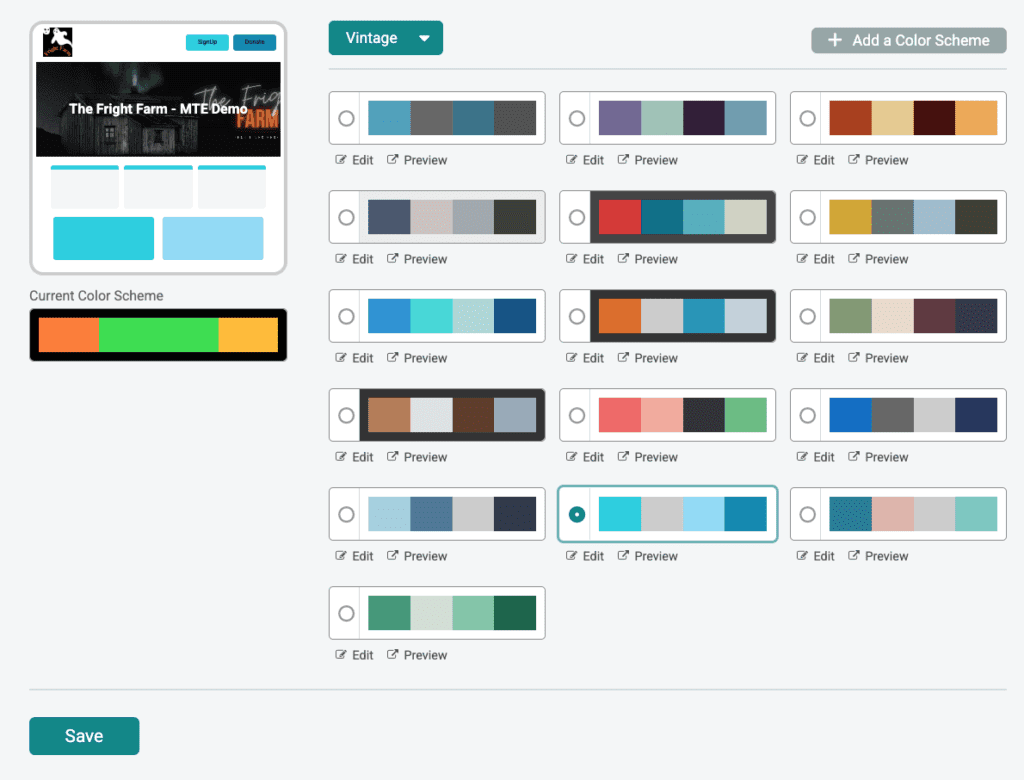Click the Donate button in the site preview
The width and height of the screenshot is (1024, 780).
click(254, 42)
